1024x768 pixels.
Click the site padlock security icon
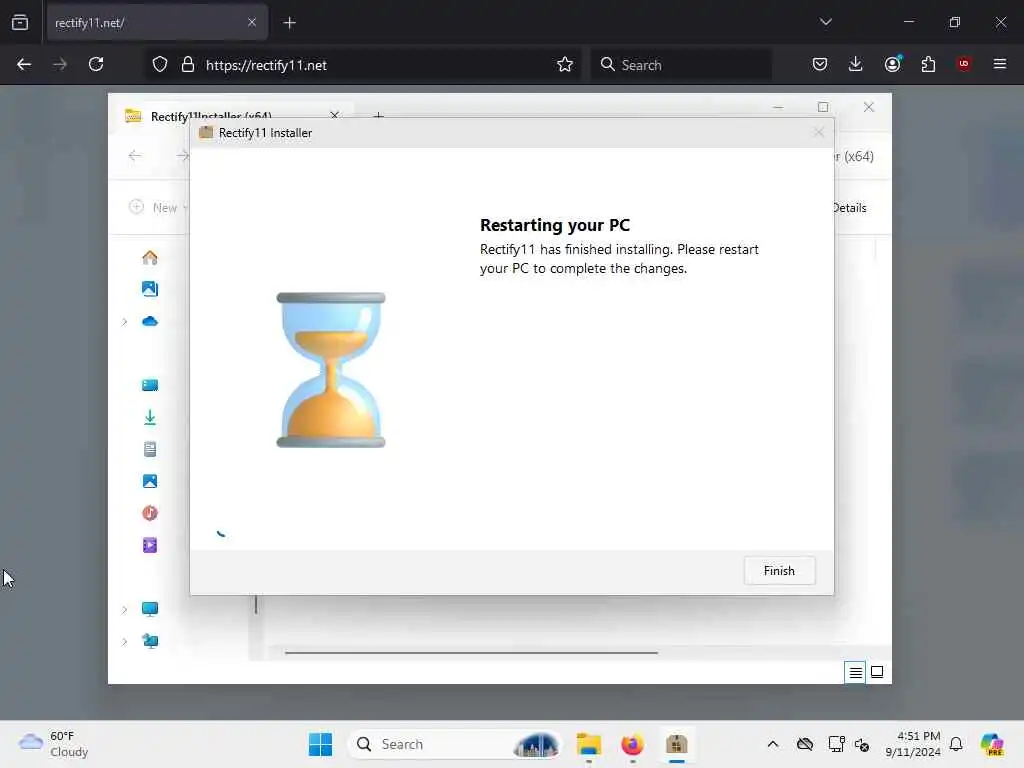[188, 65]
